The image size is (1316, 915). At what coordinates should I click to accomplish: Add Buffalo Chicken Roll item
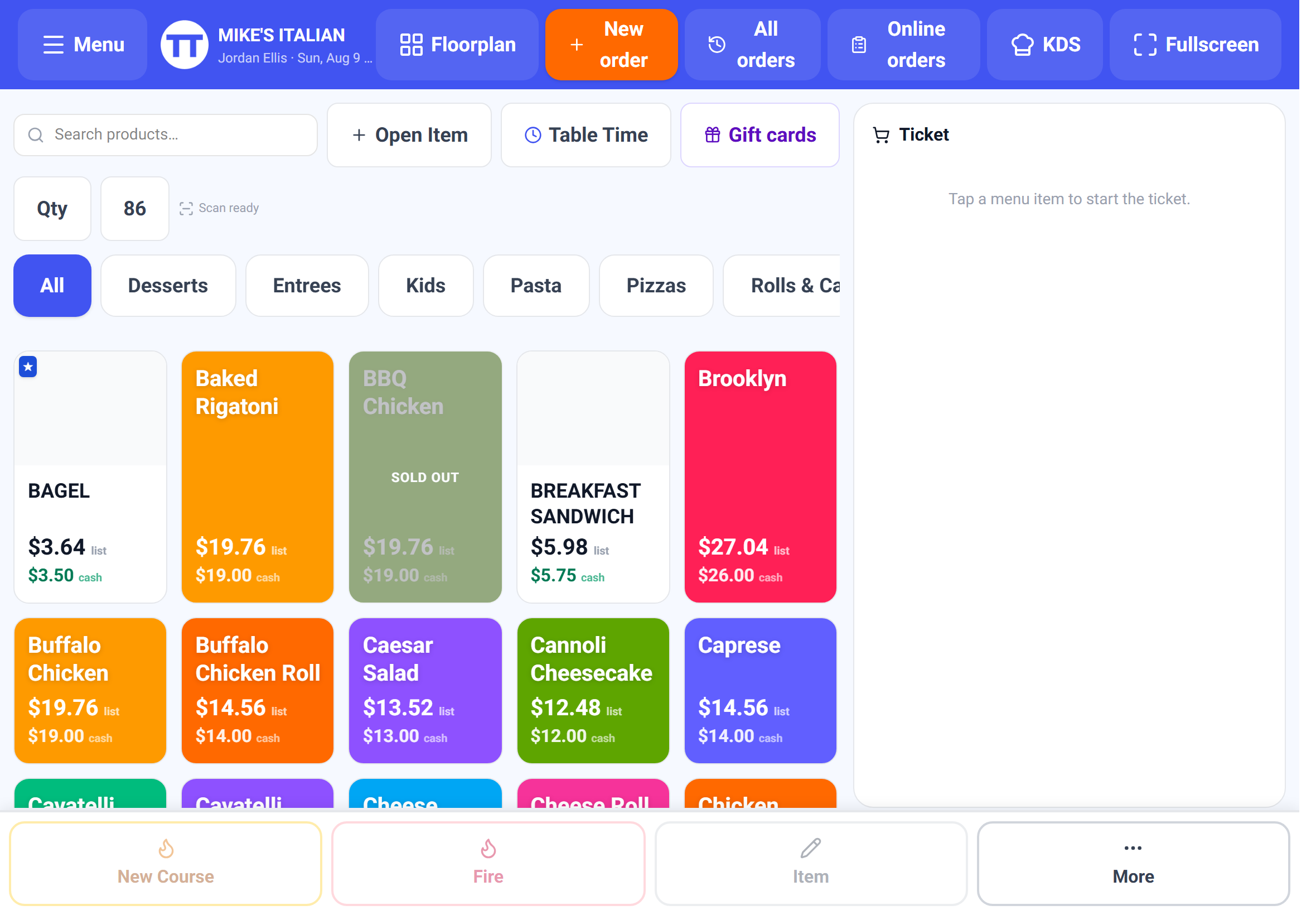257,690
